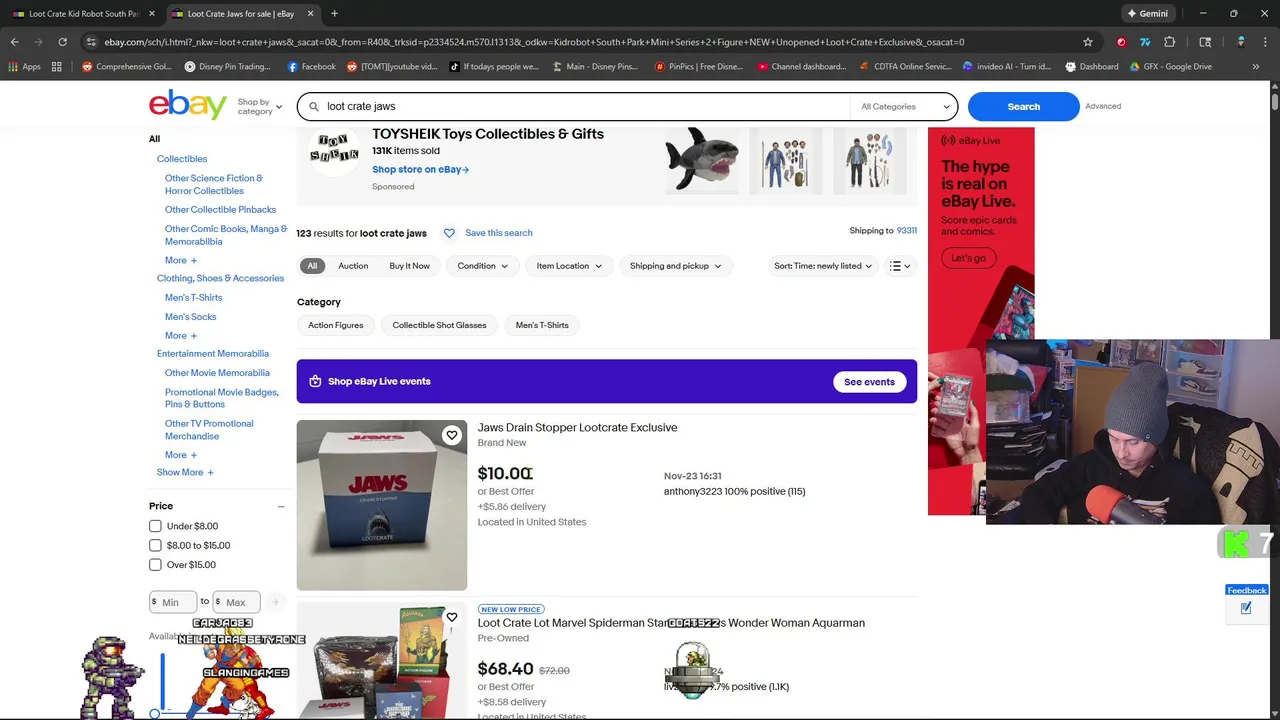The height and width of the screenshot is (720, 1280).
Task: Select Men's Socks category
Action: tap(190, 317)
